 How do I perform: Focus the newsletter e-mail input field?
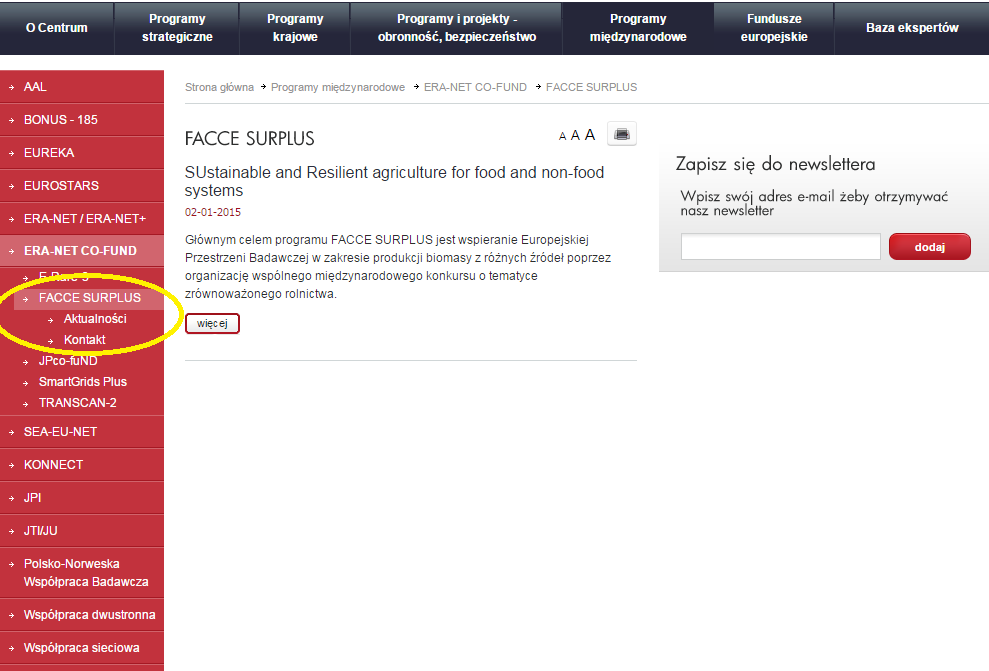[780, 247]
